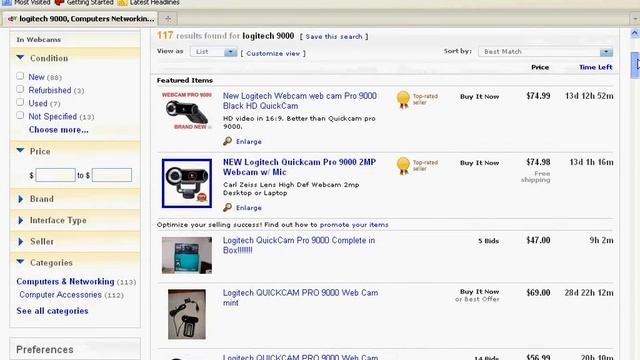Check the New condition checkbox

20,76
